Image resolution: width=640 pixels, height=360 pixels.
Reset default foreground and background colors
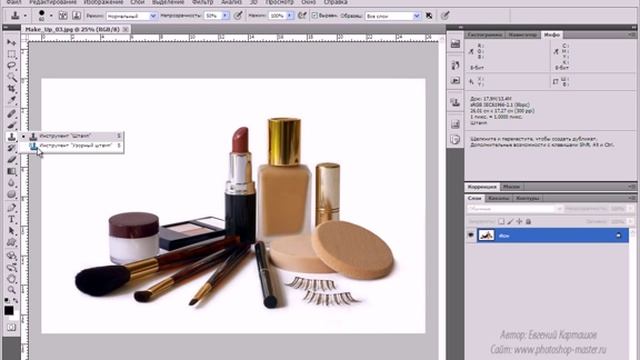tap(7, 300)
